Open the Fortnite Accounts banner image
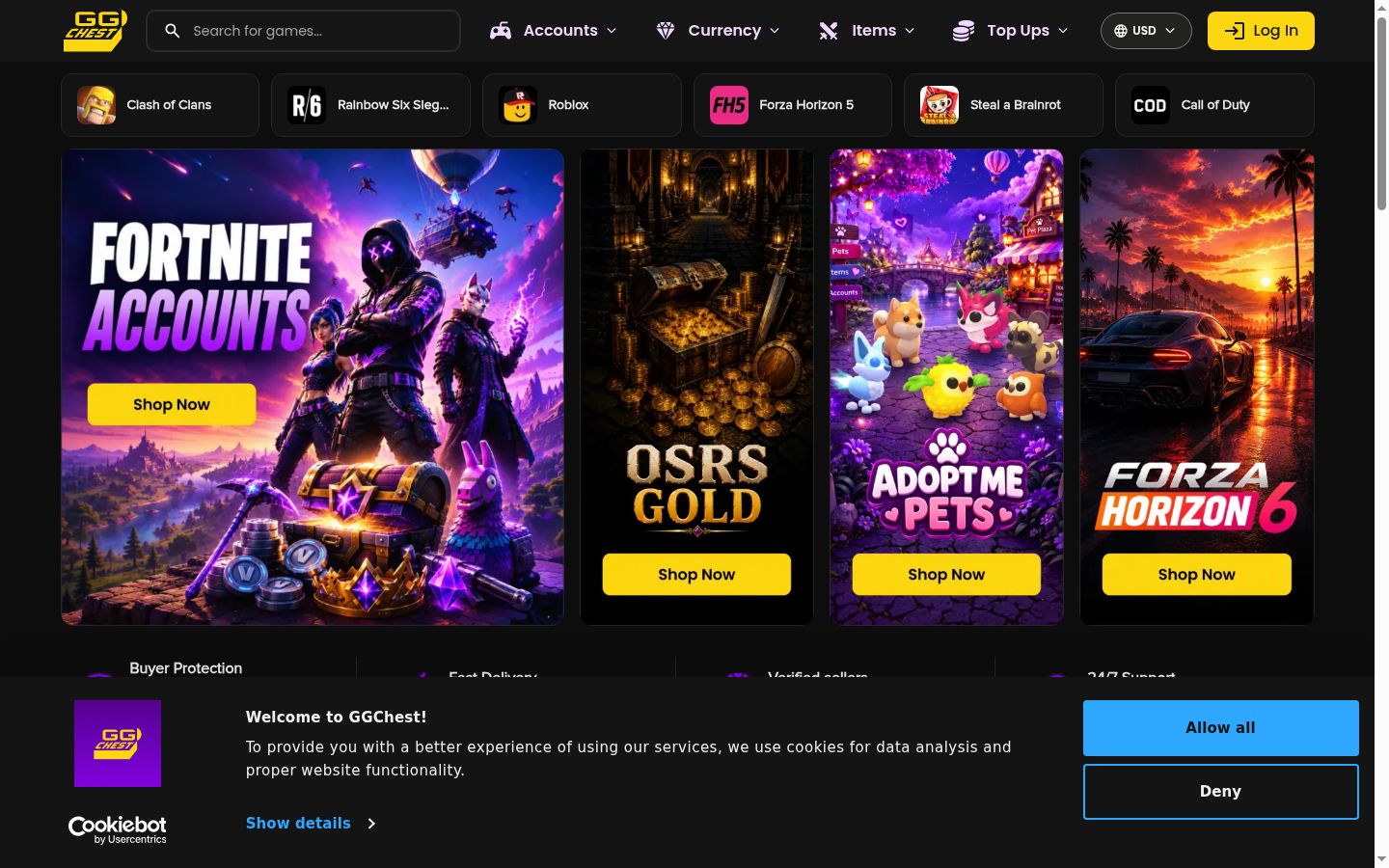1389x868 pixels. [313, 387]
